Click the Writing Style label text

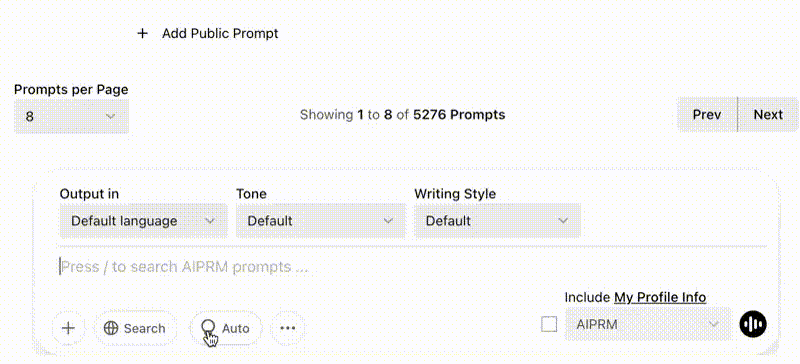point(455,194)
